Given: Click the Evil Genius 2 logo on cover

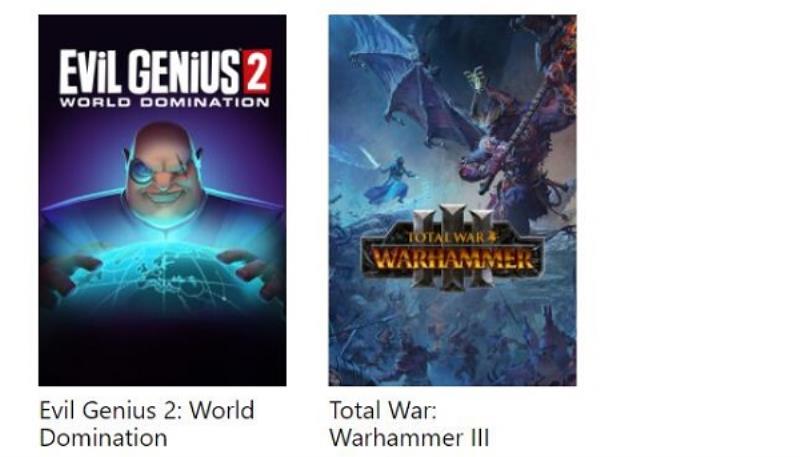Looking at the screenshot, I should 165,78.
